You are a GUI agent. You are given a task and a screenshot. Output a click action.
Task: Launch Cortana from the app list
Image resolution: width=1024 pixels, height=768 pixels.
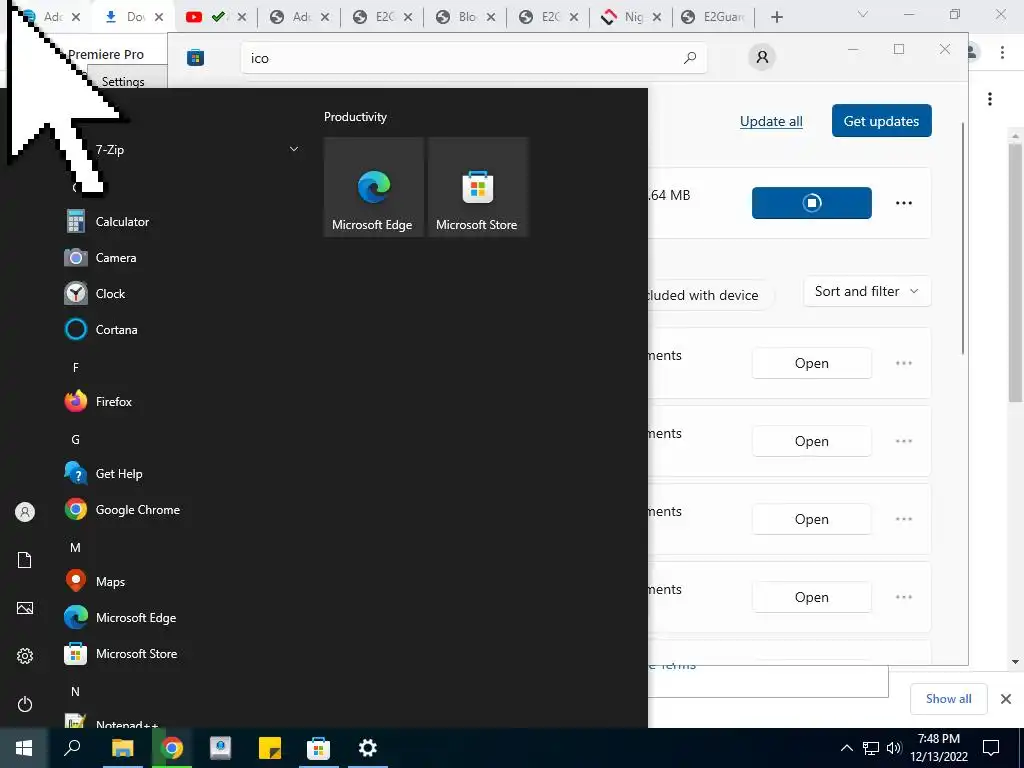(116, 329)
